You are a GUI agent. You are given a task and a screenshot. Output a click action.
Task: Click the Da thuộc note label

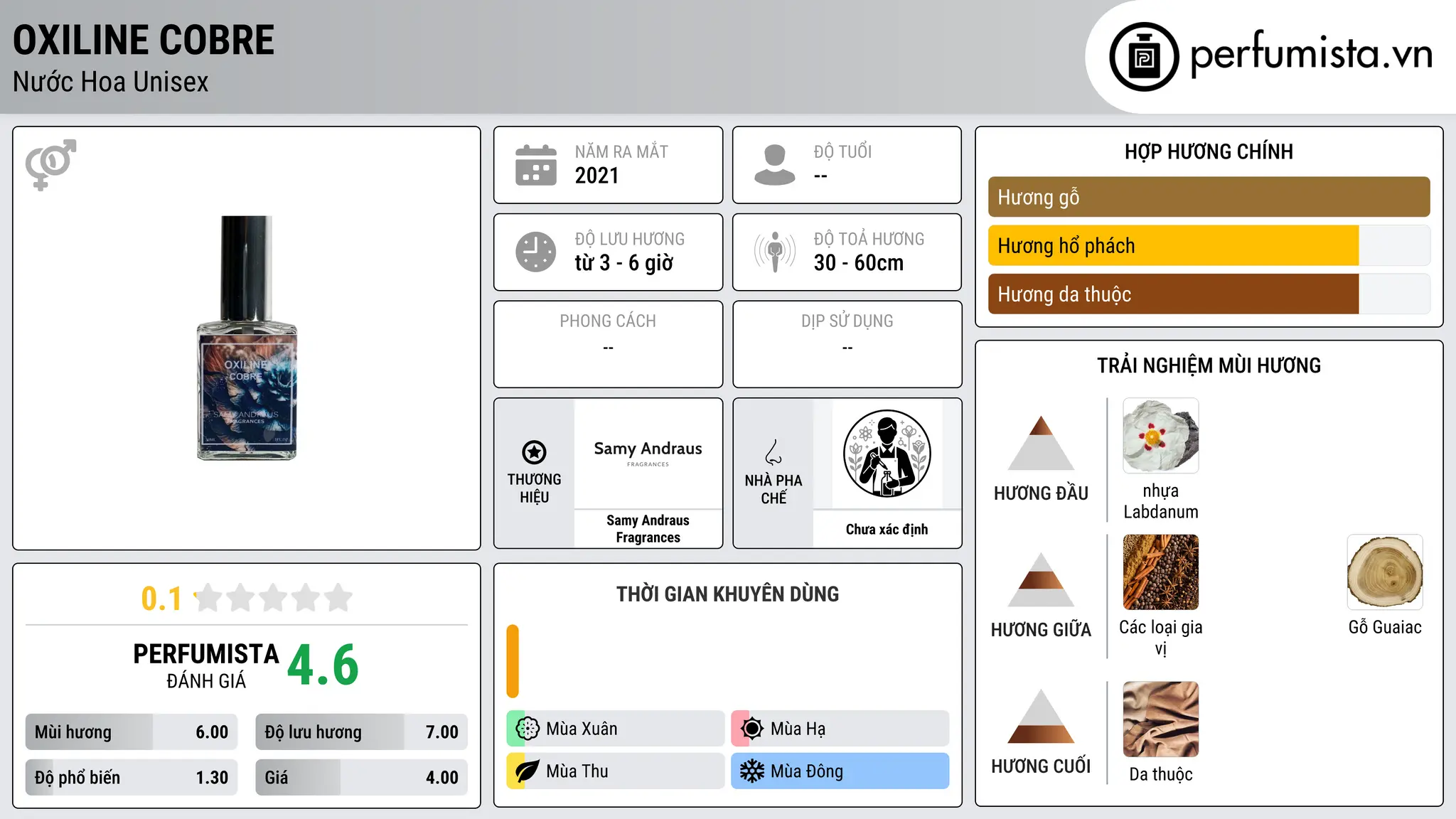pyautogui.click(x=1160, y=774)
